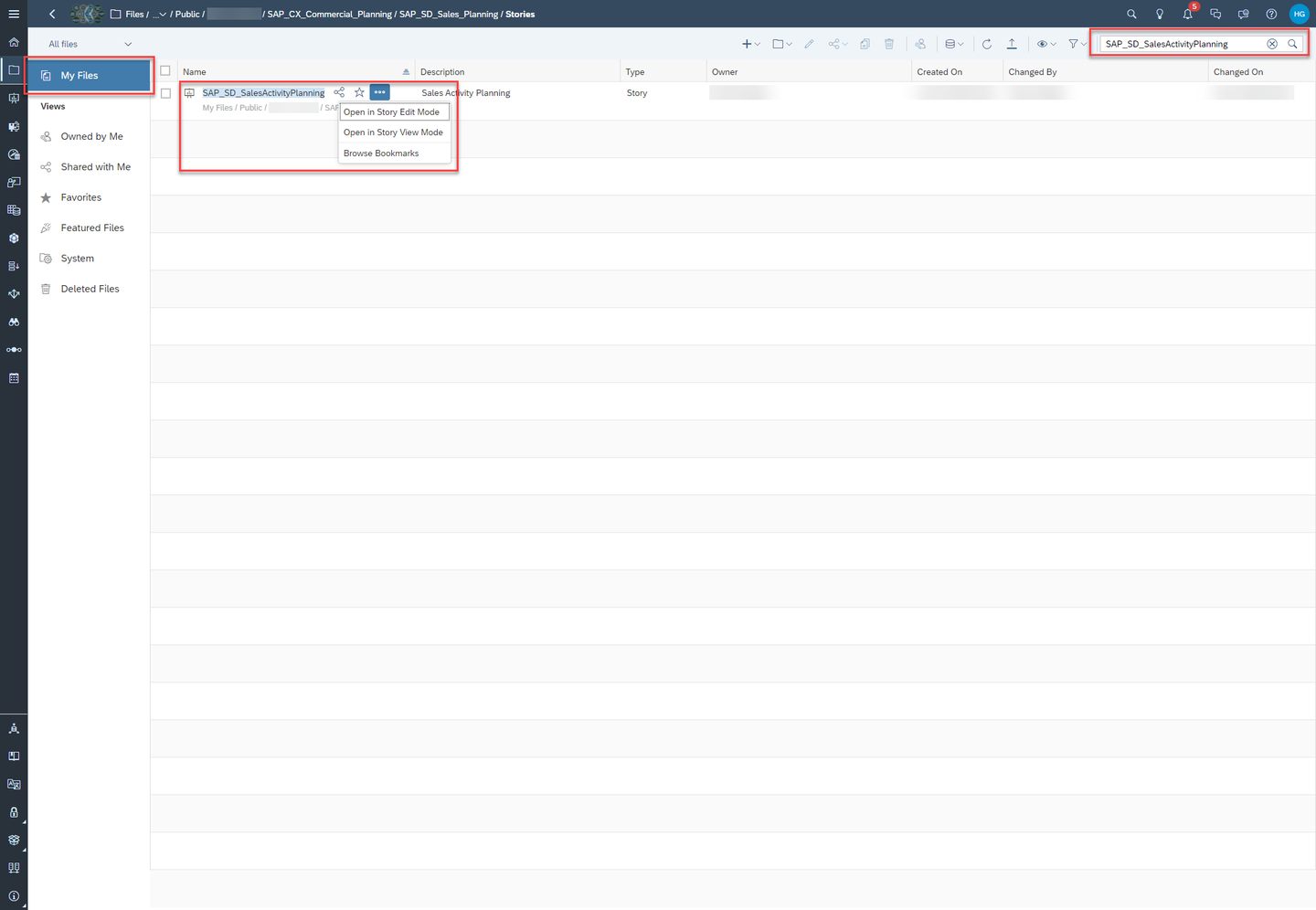Select My Files in the side panel
Image resolution: width=1316 pixels, height=910 pixels.
point(90,76)
